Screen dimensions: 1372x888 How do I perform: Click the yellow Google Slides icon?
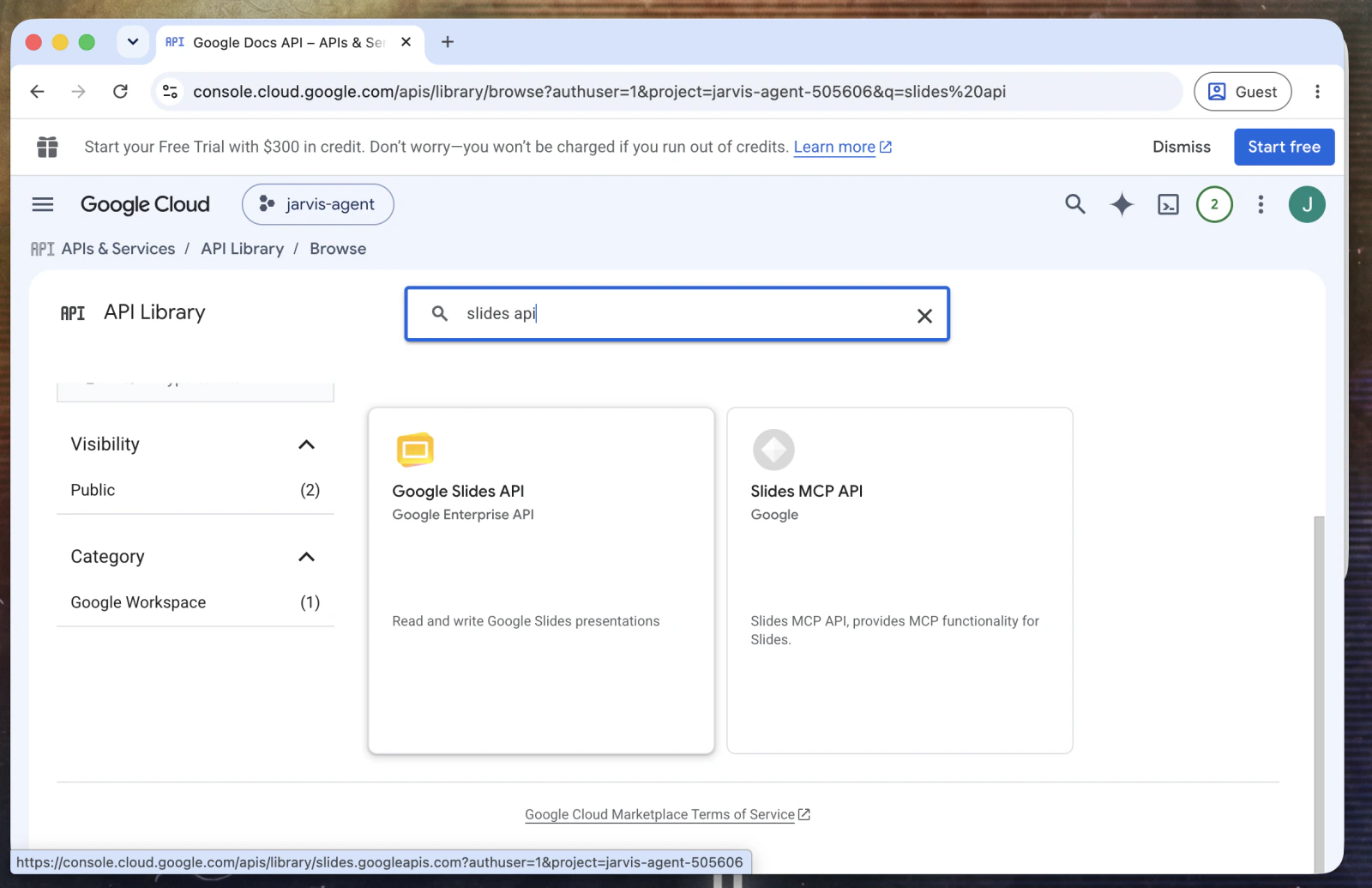415,450
